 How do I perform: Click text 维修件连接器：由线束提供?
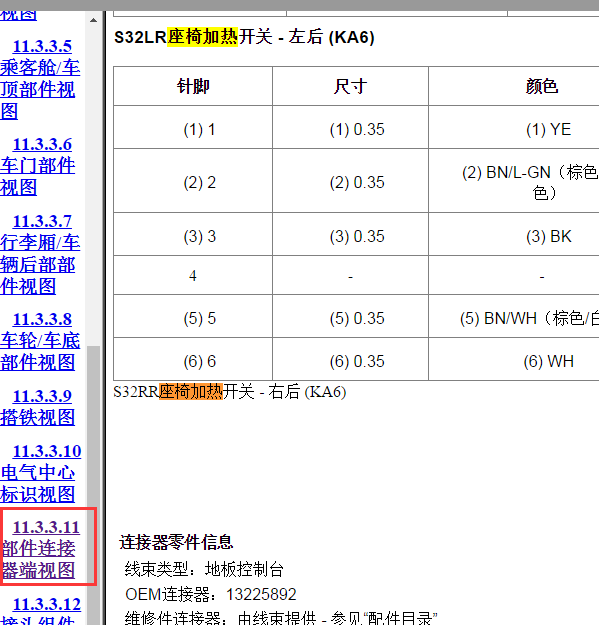(x=220, y=618)
